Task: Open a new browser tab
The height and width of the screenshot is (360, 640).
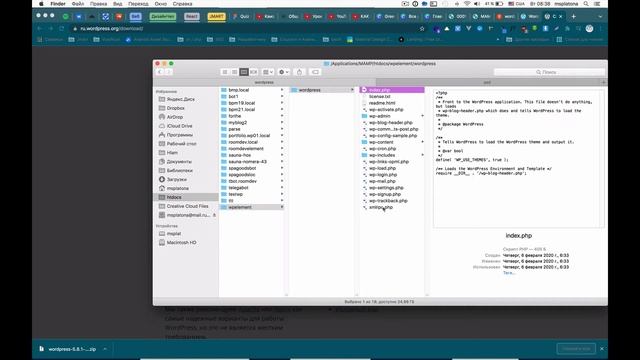Action: click(573, 16)
